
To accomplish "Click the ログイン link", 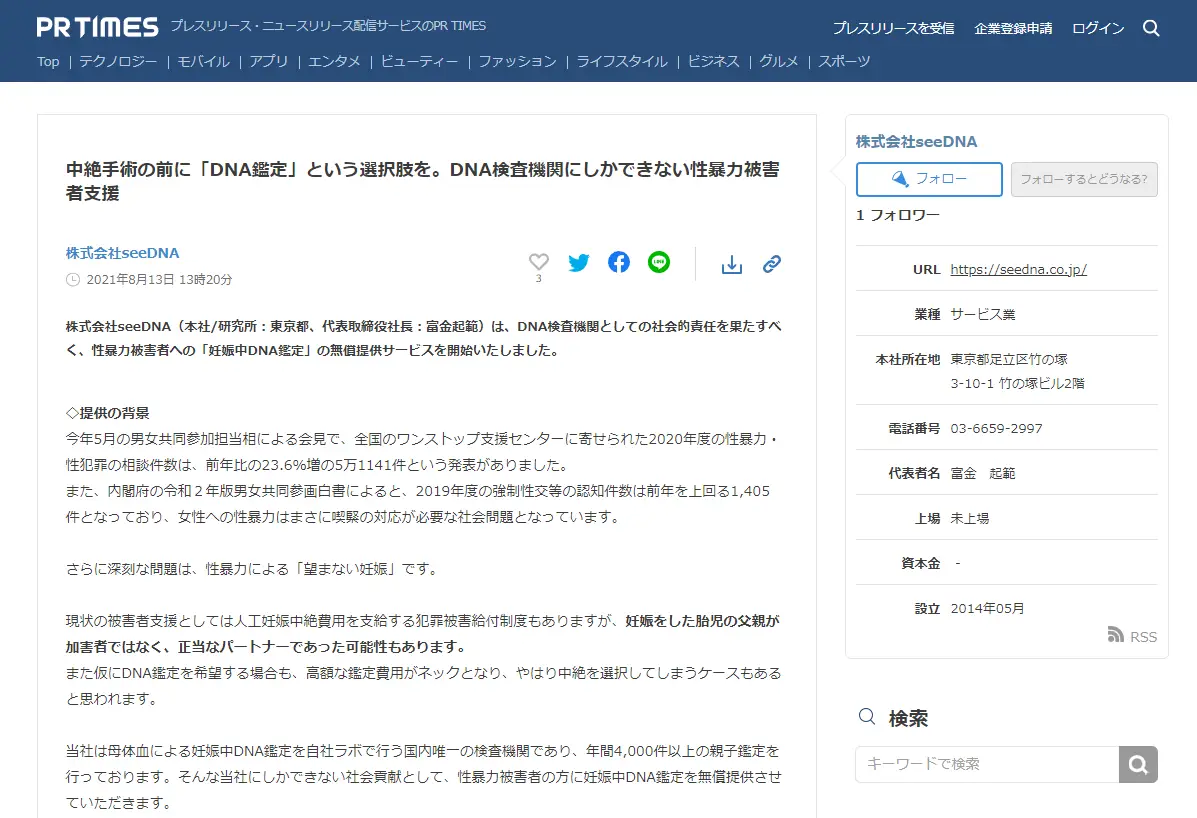I will [x=1098, y=28].
